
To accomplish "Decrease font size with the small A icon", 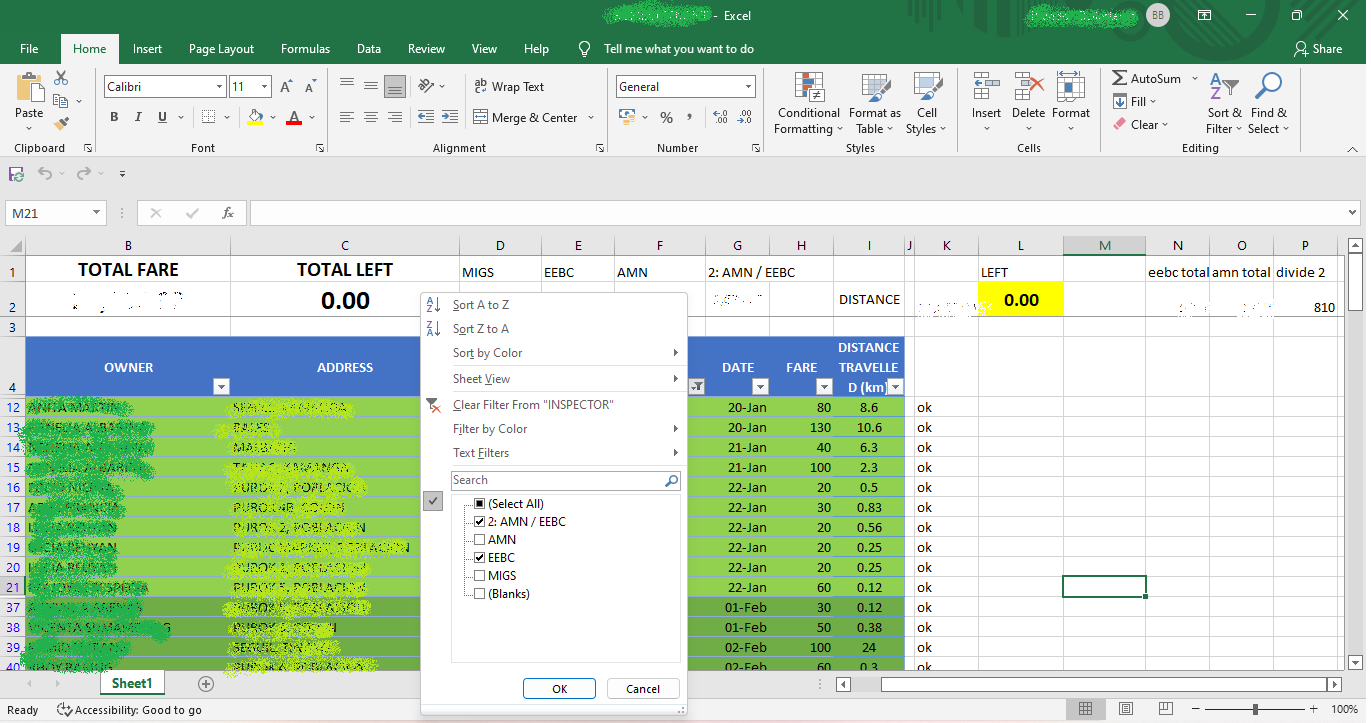I will pyautogui.click(x=311, y=87).
